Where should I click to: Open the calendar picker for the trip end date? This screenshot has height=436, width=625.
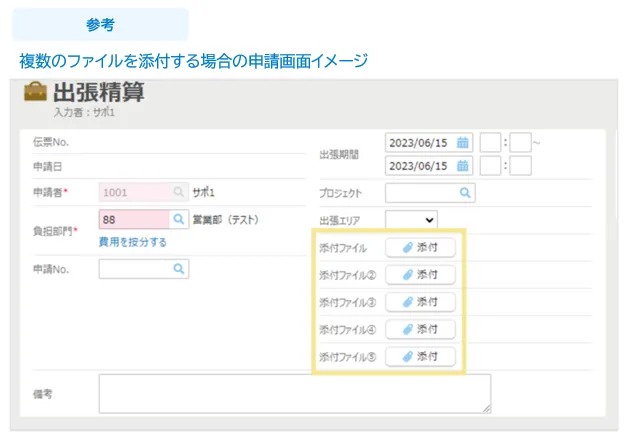(463, 166)
